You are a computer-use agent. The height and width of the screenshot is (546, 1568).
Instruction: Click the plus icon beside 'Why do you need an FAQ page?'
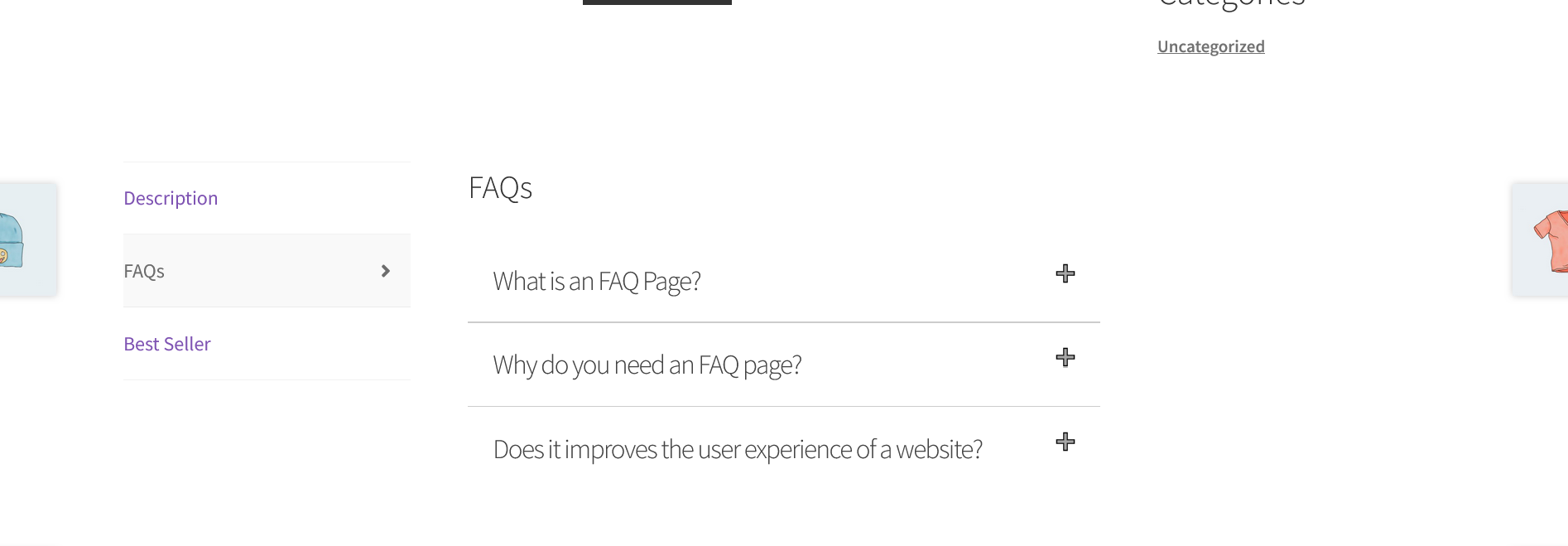tap(1065, 358)
